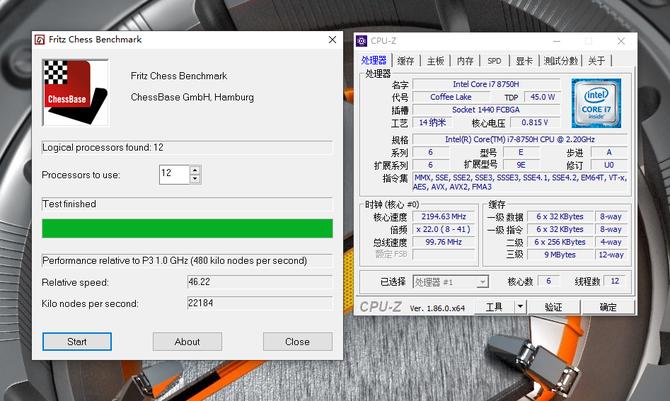This screenshot has height=401, width=670.
Task: Click the Test finished status text
Action: point(69,204)
